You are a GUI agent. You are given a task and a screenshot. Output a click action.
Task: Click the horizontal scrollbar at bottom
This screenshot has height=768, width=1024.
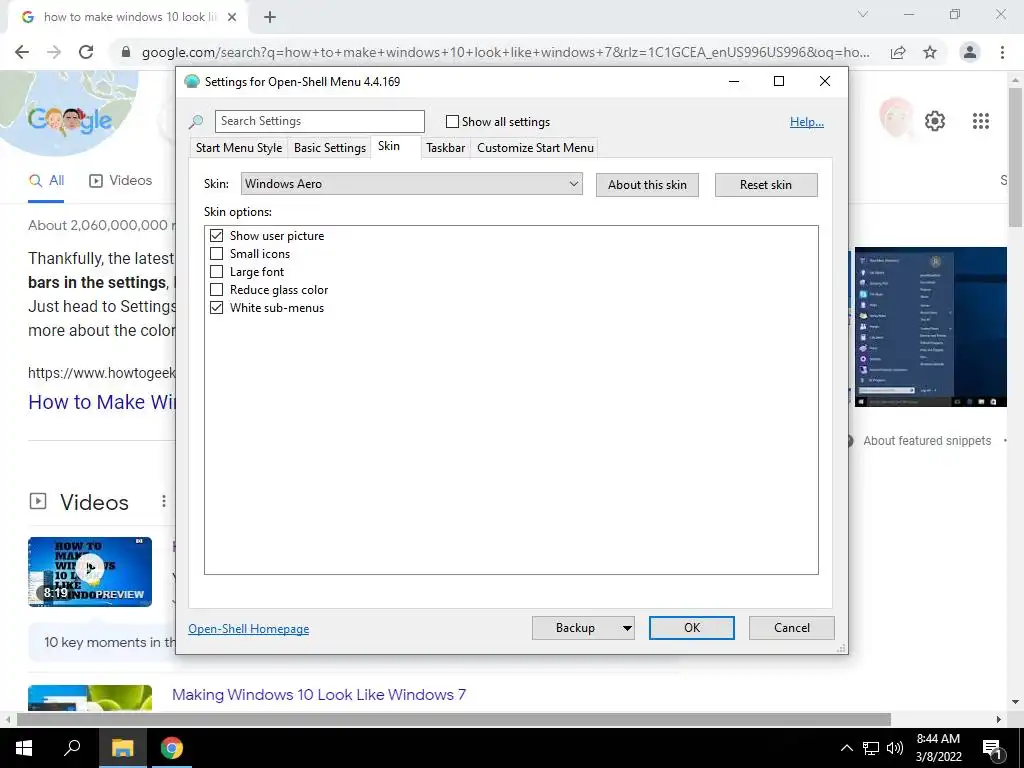[x=454, y=719]
